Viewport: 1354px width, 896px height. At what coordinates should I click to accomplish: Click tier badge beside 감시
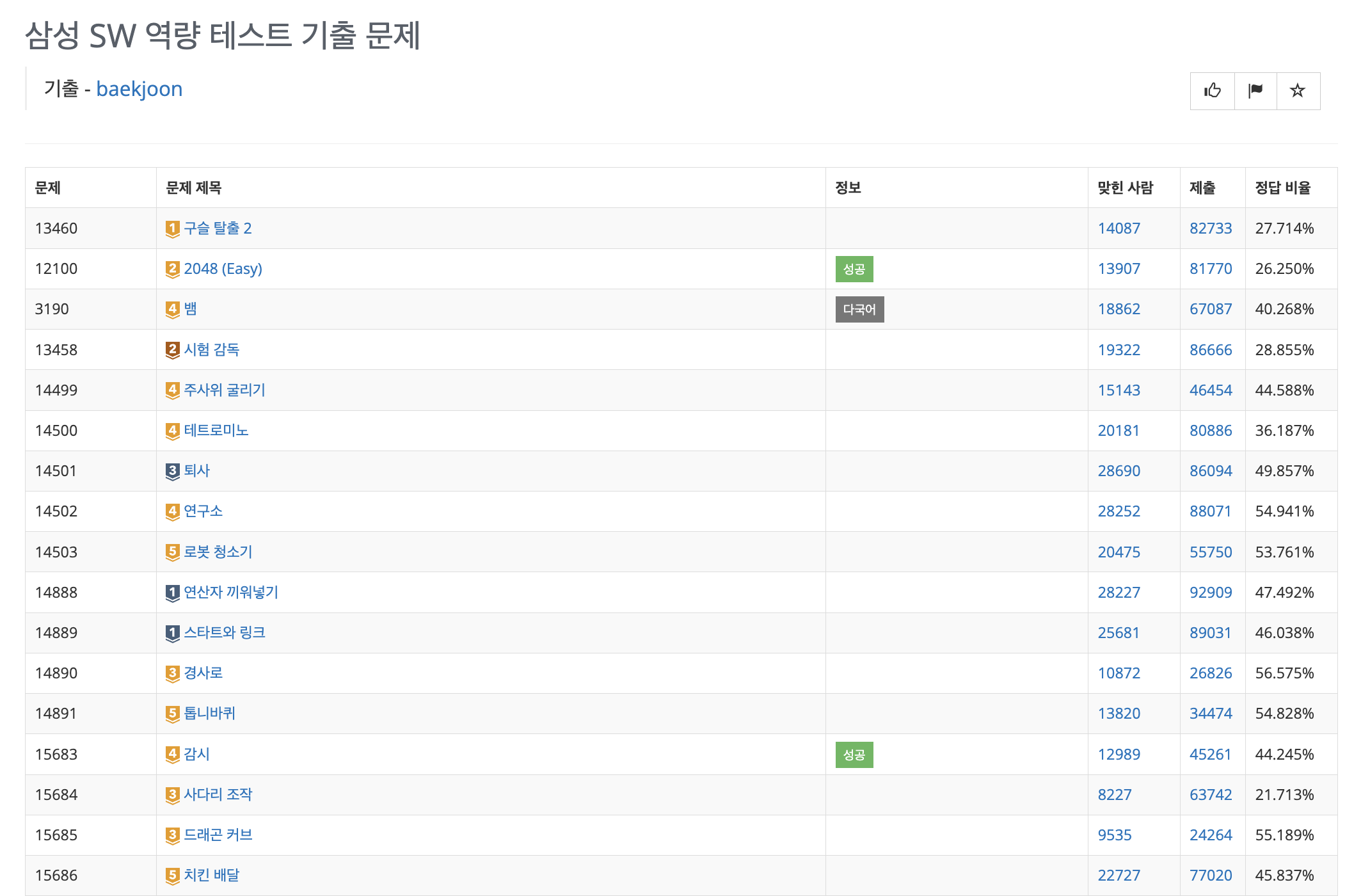172,755
